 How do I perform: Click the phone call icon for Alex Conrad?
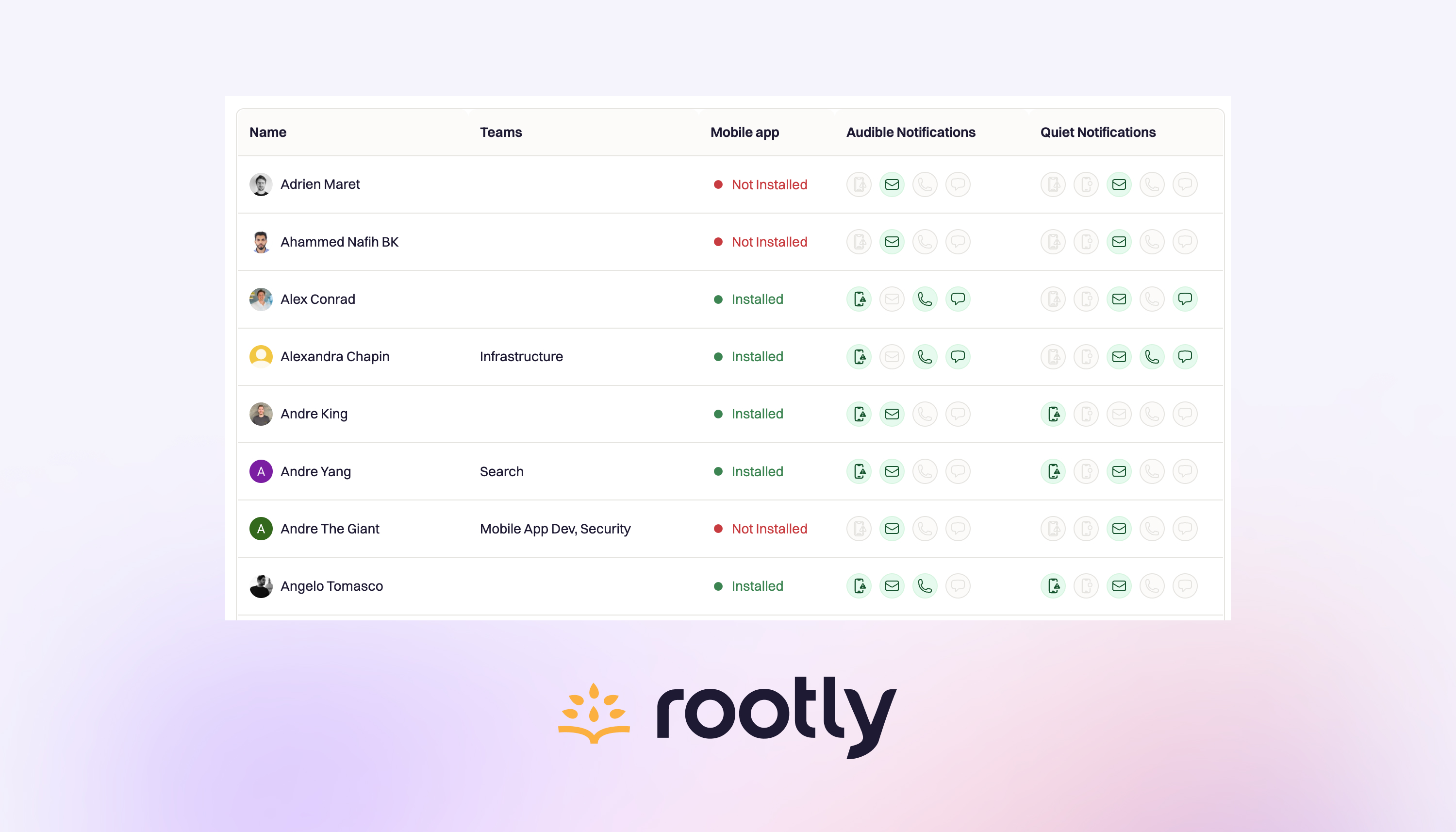(x=925, y=299)
